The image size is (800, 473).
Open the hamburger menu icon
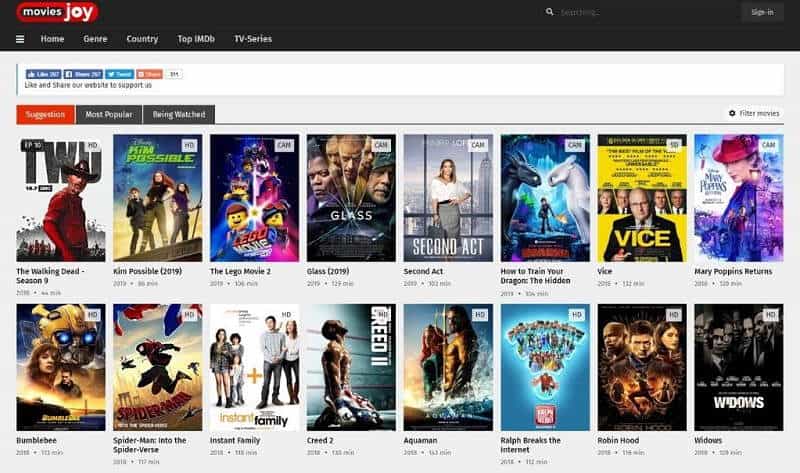pyautogui.click(x=20, y=39)
